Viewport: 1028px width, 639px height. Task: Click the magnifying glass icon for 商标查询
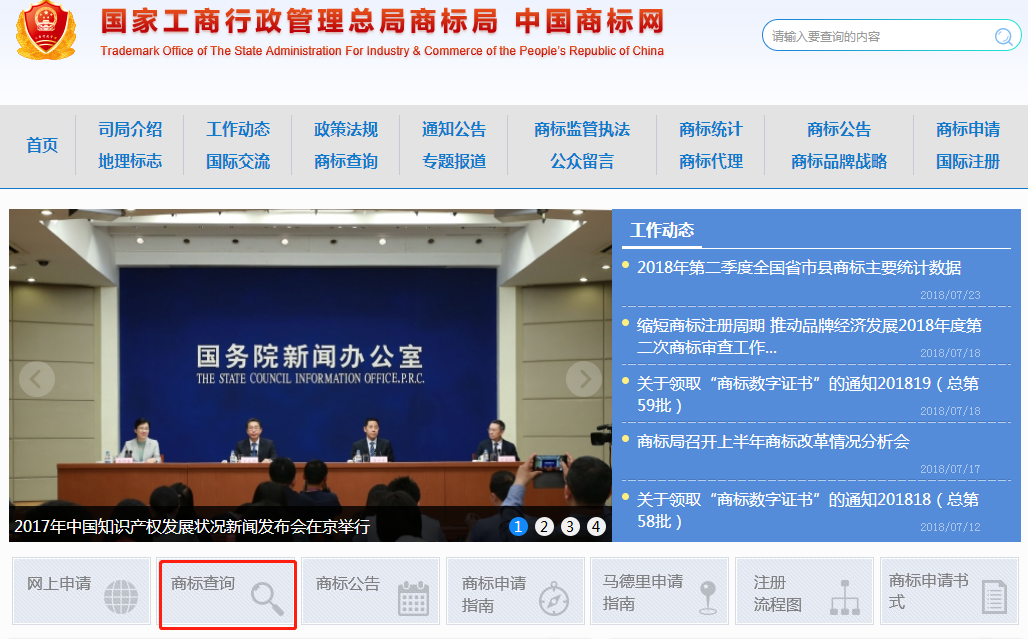(267, 597)
